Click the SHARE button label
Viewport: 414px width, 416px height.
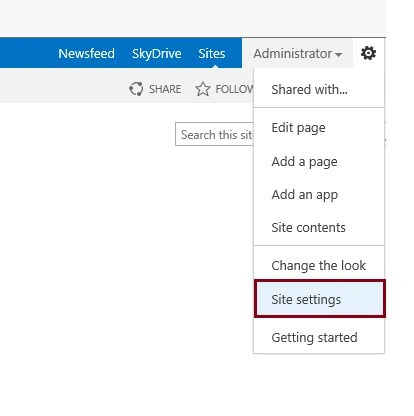tap(165, 89)
